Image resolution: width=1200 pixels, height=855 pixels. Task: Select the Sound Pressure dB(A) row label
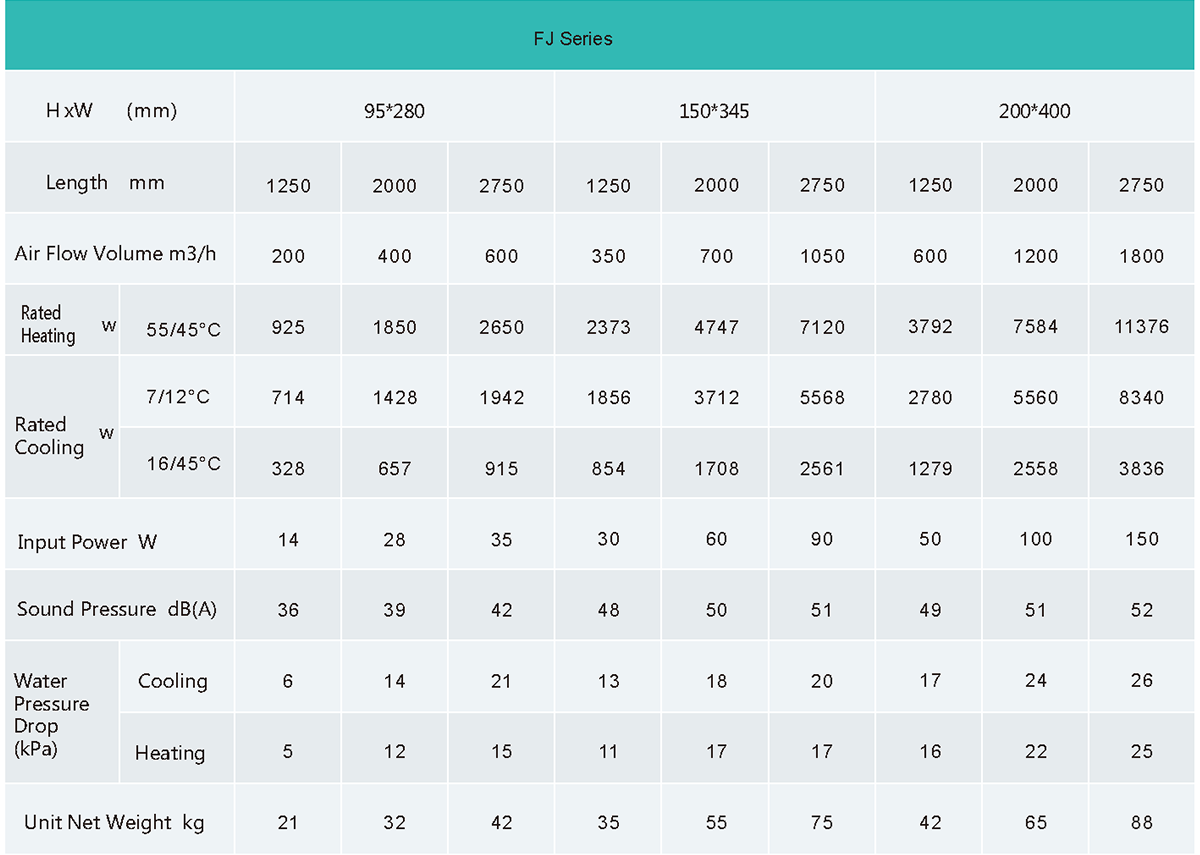[116, 609]
